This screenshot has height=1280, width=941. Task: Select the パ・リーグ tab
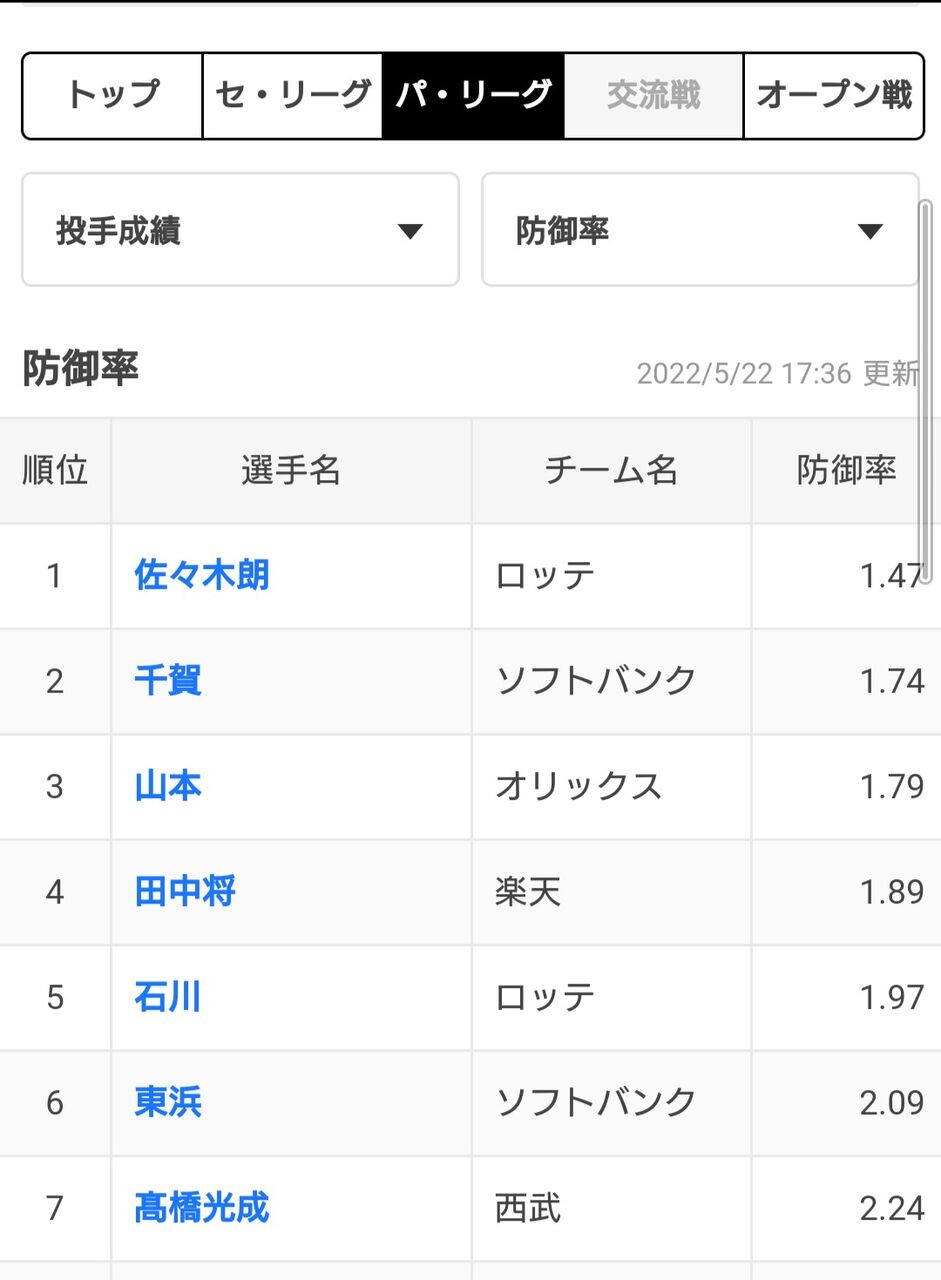[473, 96]
